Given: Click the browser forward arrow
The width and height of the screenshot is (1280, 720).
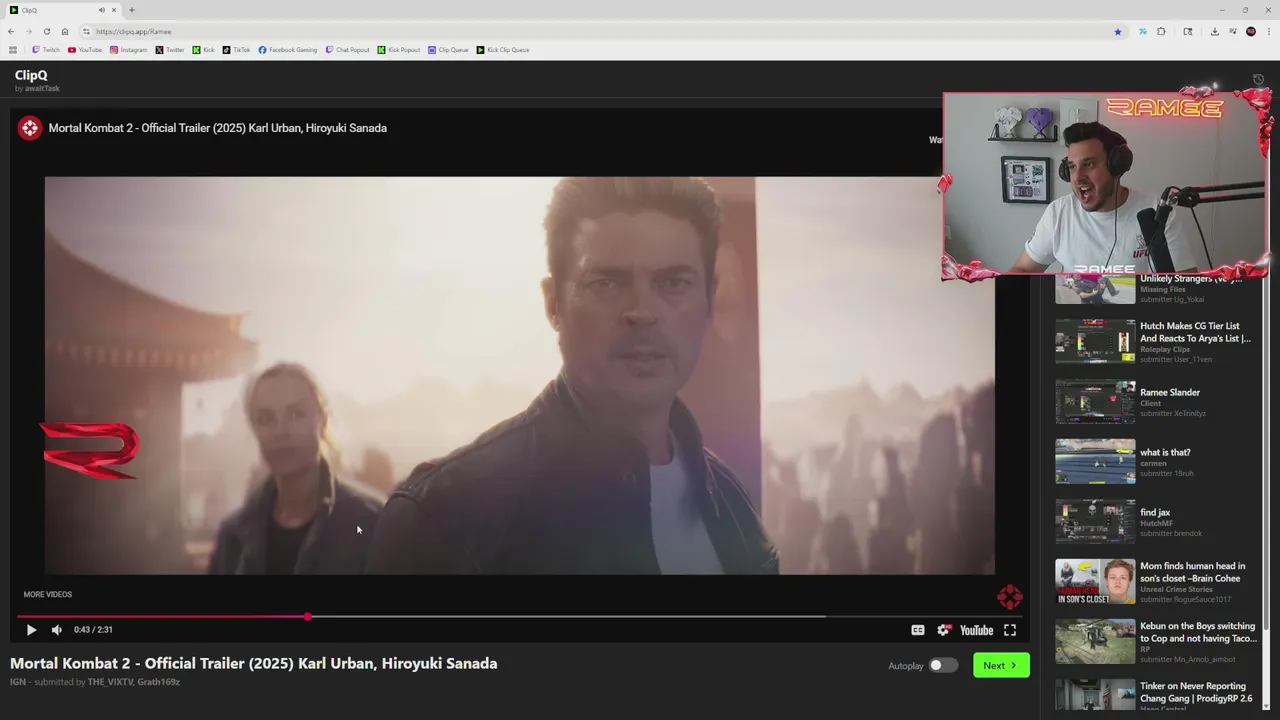Looking at the screenshot, I should (28, 32).
